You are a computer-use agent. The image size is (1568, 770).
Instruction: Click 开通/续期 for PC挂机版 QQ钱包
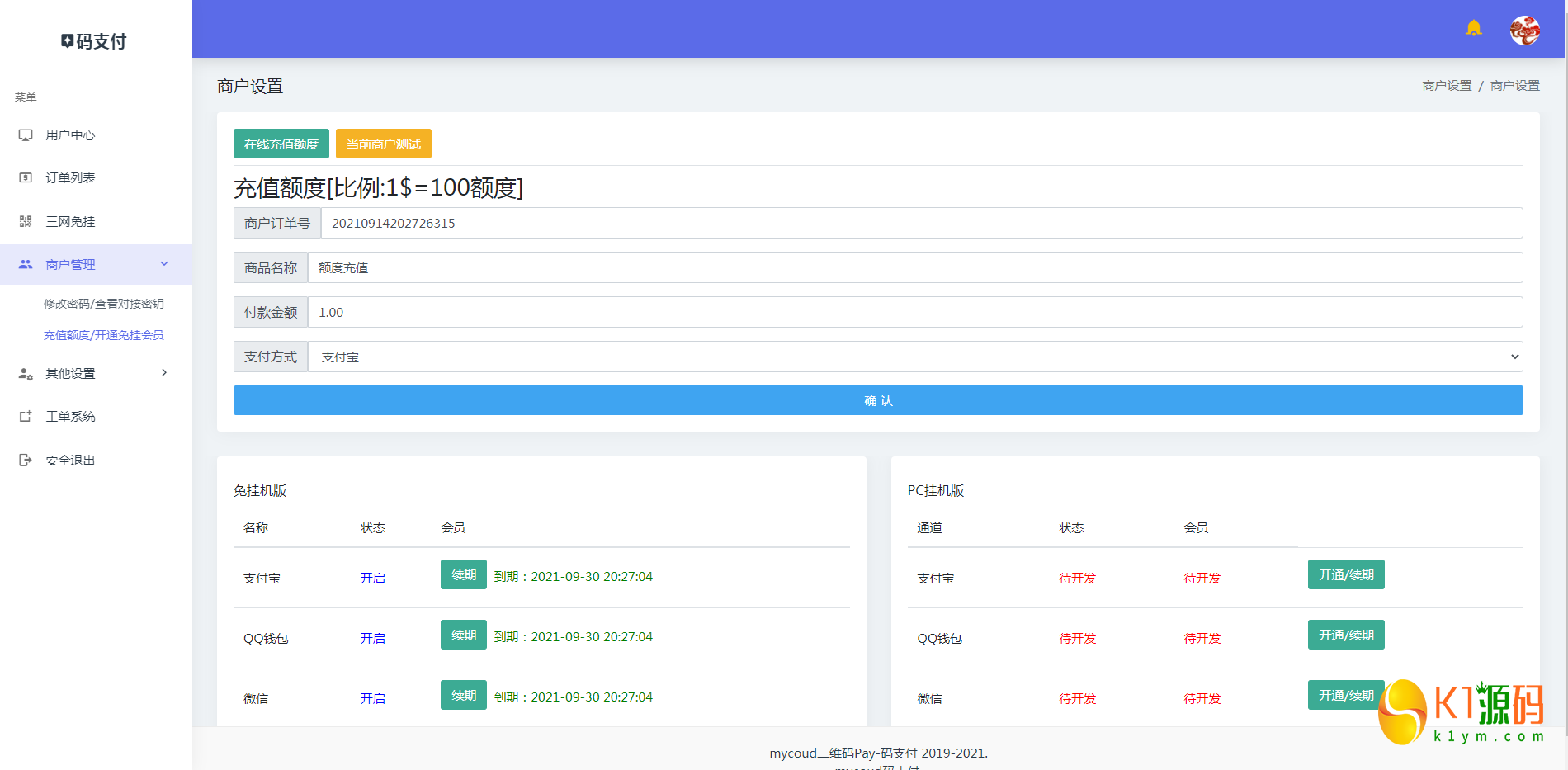1346,635
